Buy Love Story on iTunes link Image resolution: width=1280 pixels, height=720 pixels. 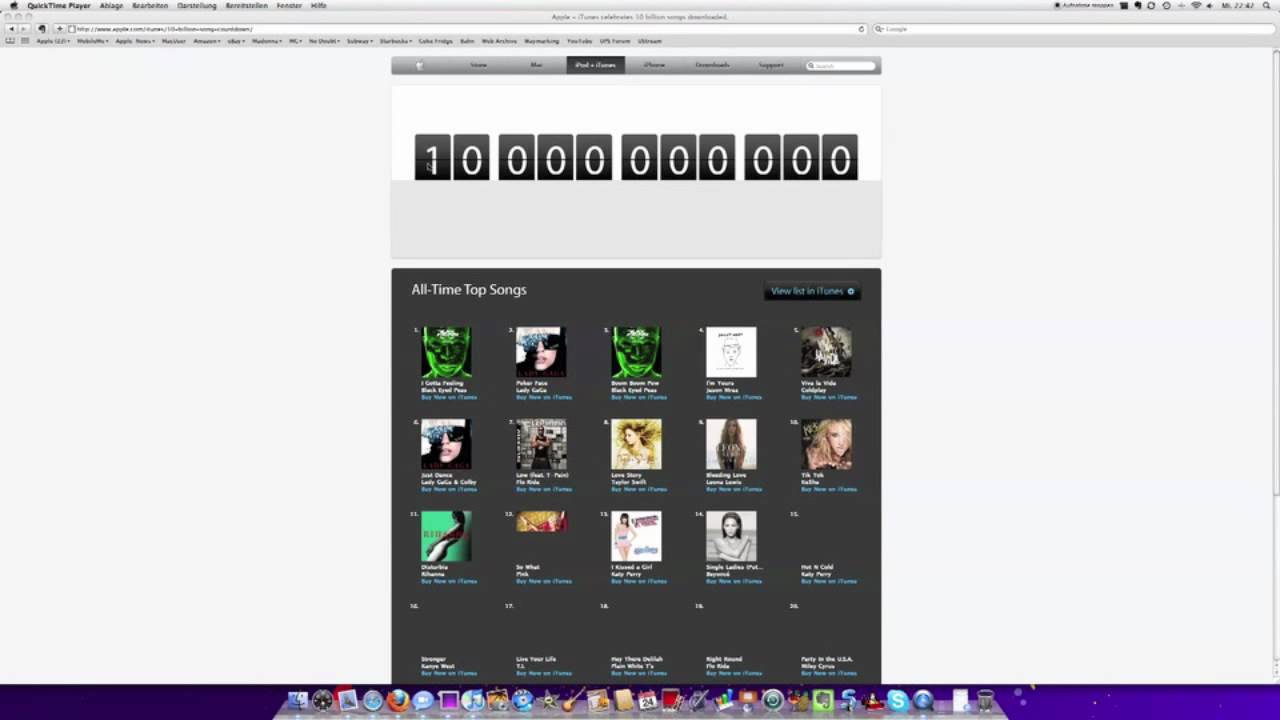point(639,489)
